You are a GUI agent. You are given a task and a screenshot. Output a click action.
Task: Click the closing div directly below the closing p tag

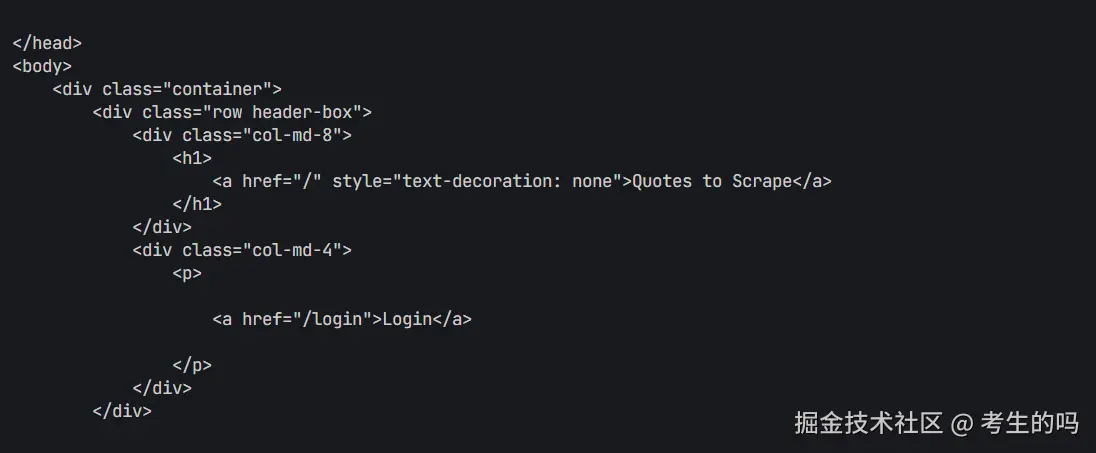click(161, 388)
